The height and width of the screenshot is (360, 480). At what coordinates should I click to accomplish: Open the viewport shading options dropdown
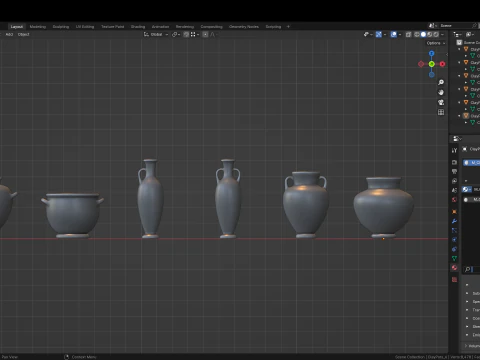442,34
